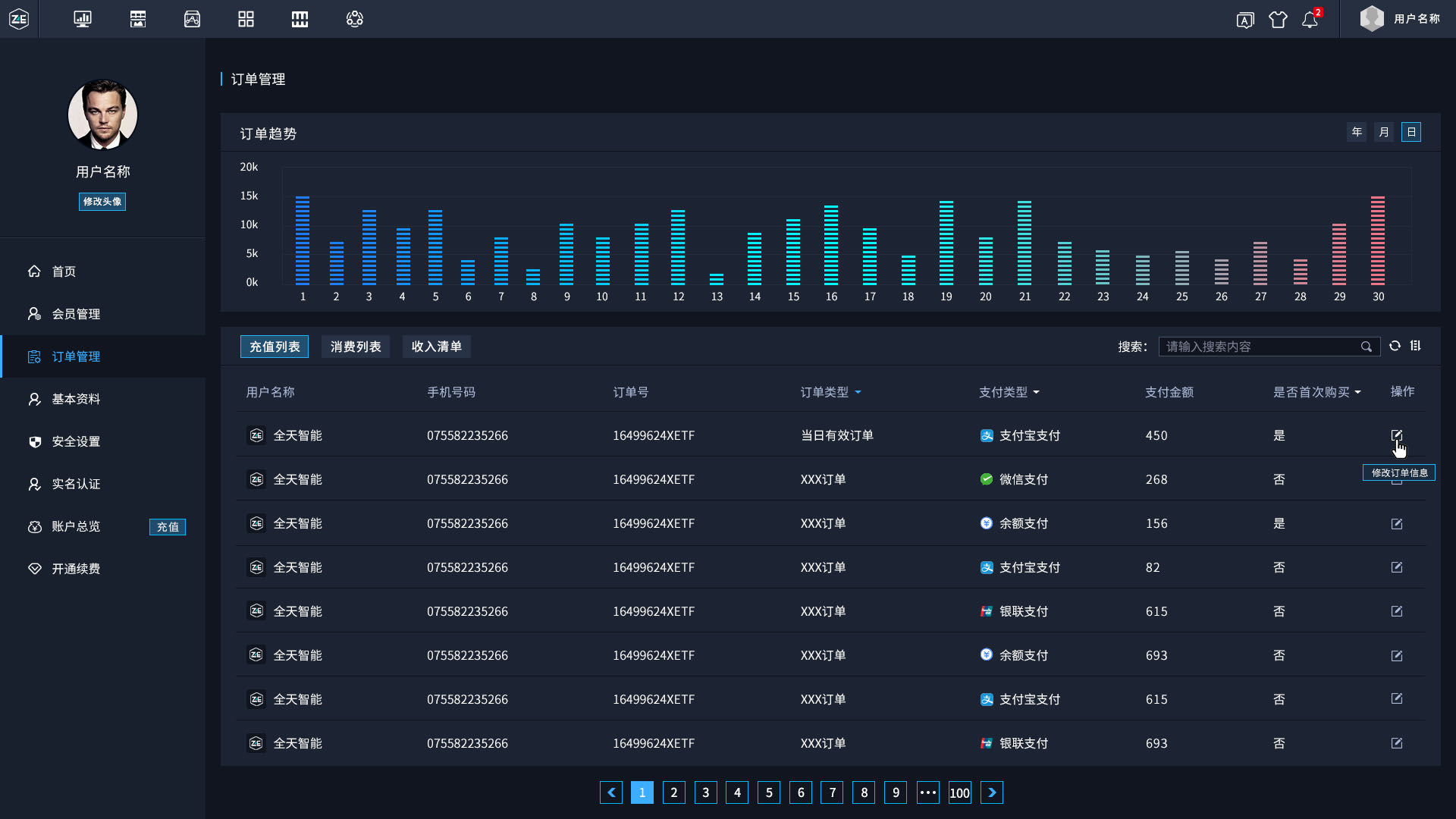The width and height of the screenshot is (1456, 819).
Task: Open 账户总览 in sidebar
Action: click(x=76, y=526)
